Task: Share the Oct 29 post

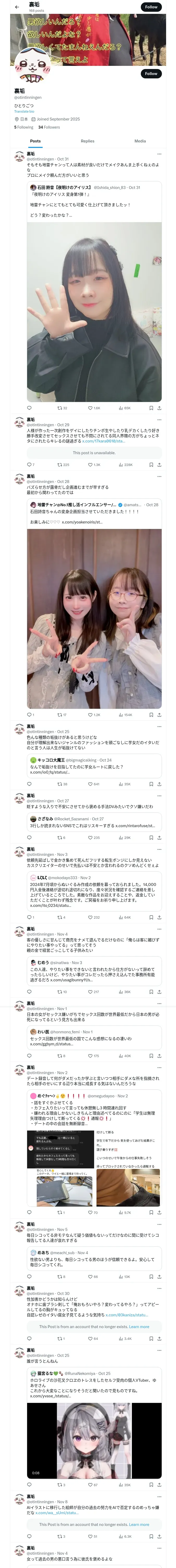Action: [x=159, y=464]
